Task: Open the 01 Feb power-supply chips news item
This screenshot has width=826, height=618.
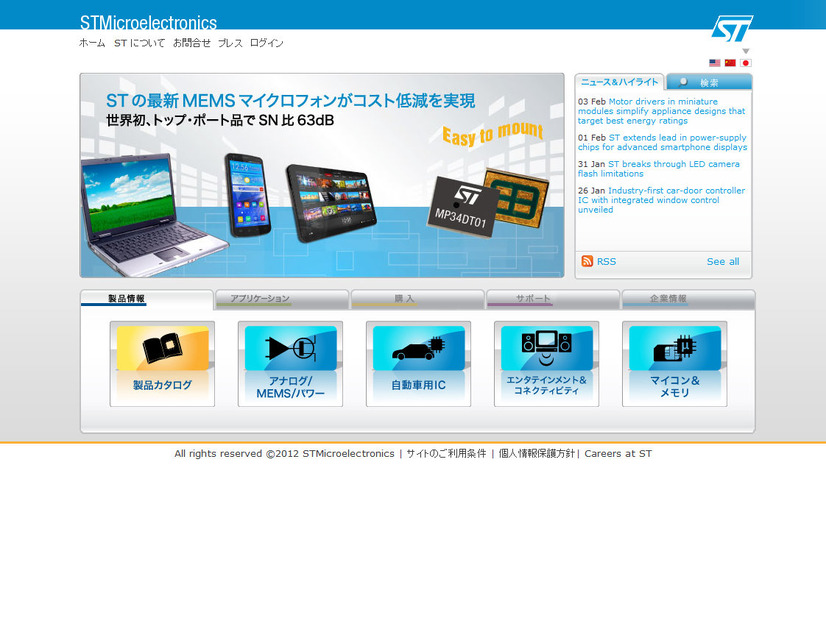Action: 662,142
